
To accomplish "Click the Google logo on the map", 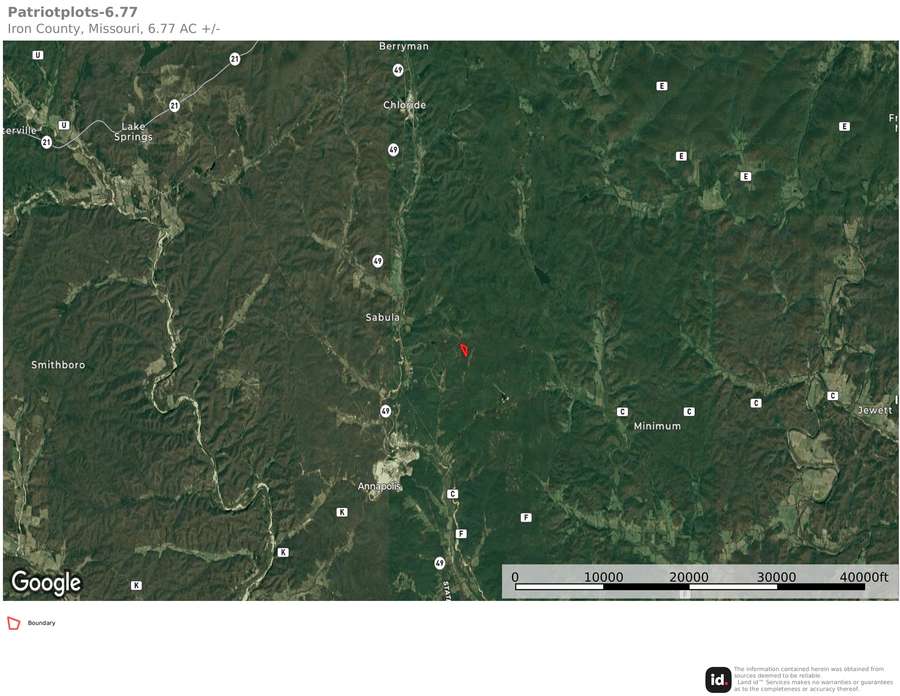I will (x=46, y=582).
